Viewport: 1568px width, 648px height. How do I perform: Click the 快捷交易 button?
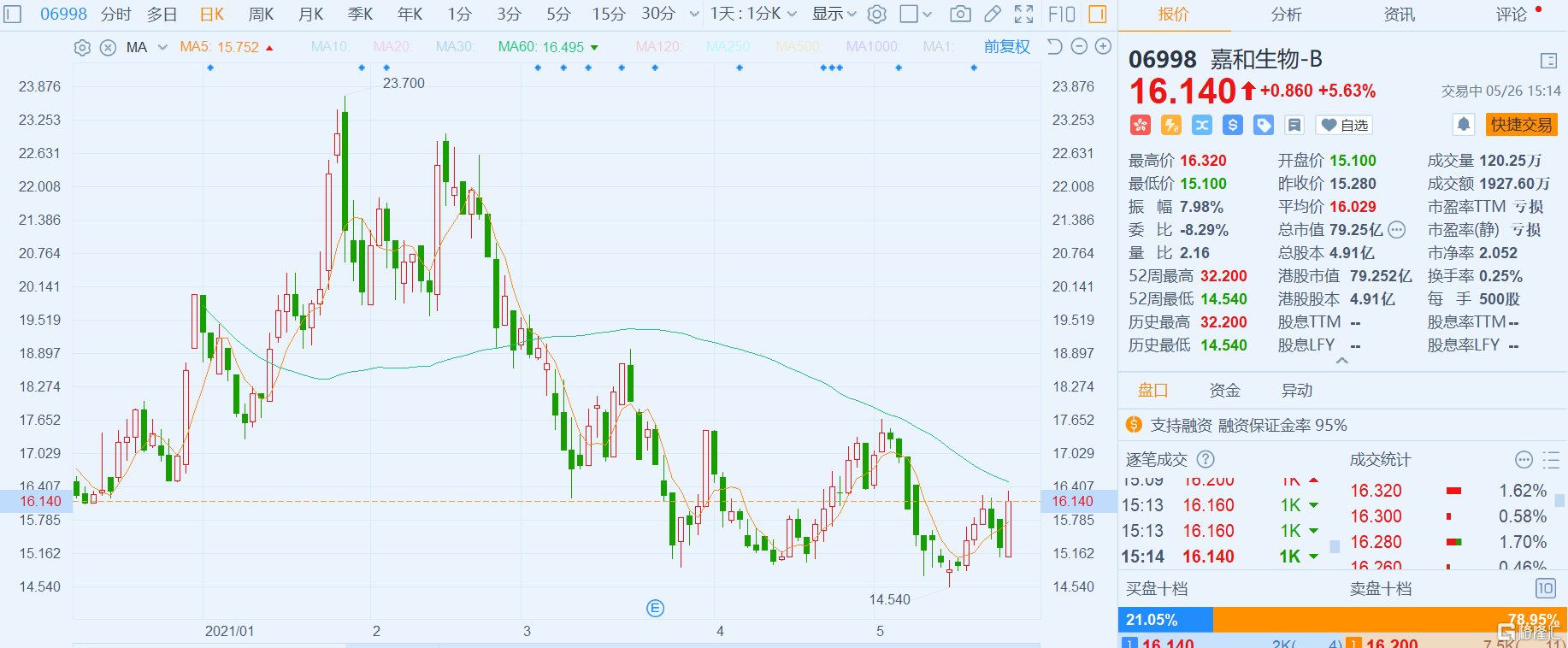coord(1521,125)
